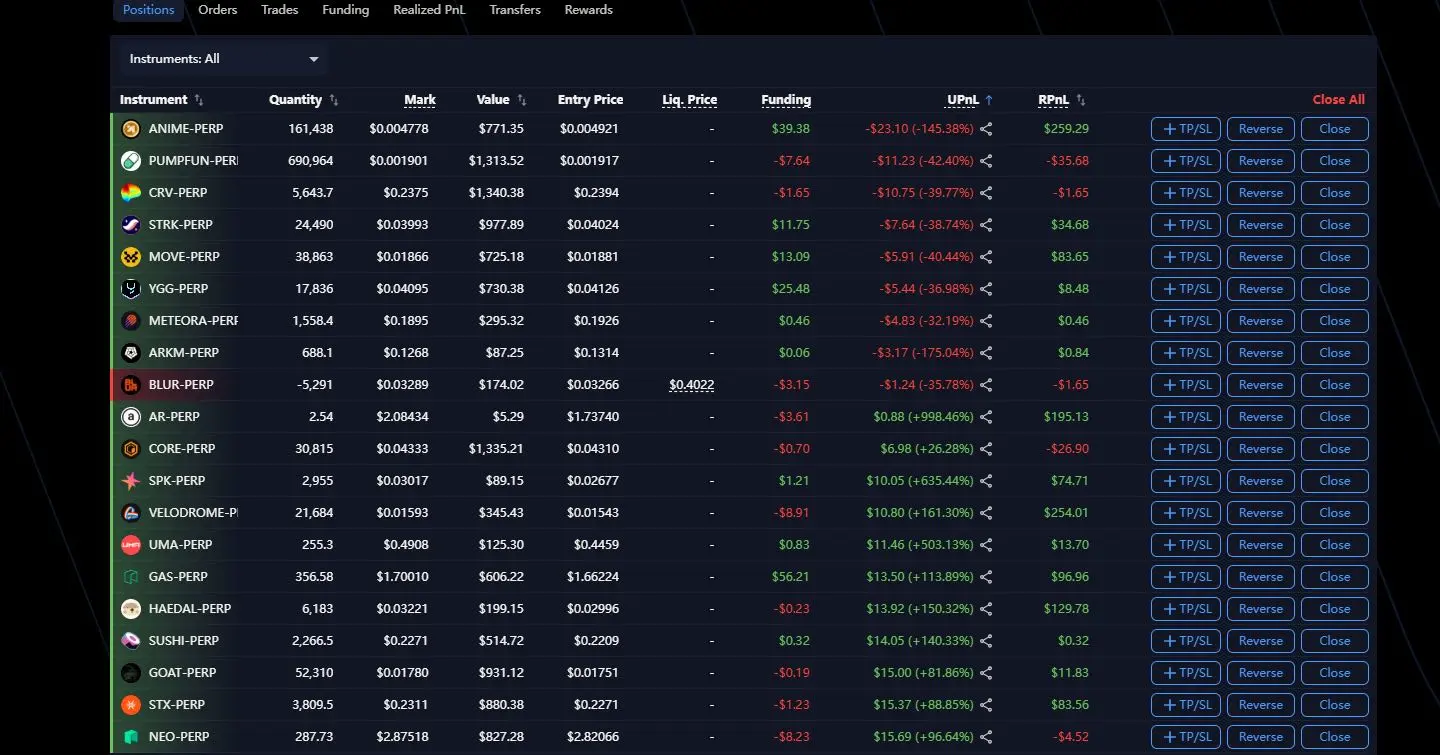Image resolution: width=1440 pixels, height=755 pixels.
Task: Switch to the Positions tab
Action: click(148, 10)
